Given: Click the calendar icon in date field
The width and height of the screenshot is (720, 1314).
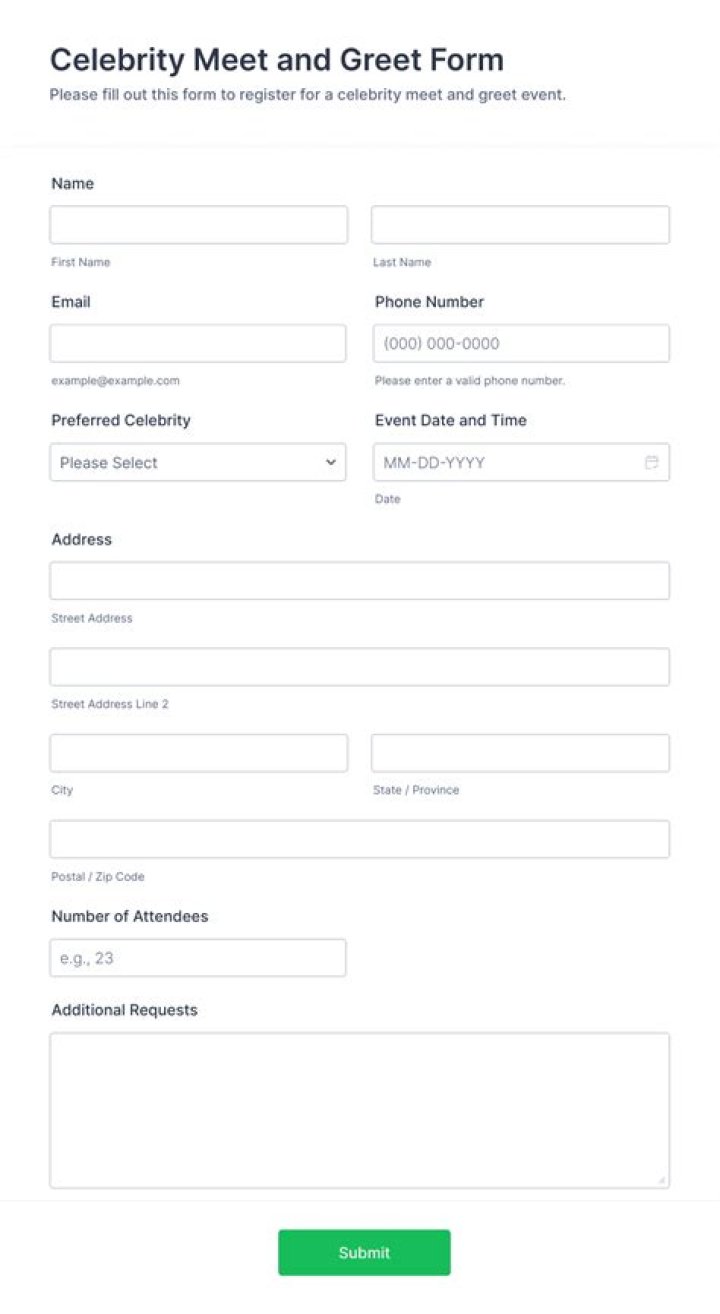Looking at the screenshot, I should pos(651,462).
